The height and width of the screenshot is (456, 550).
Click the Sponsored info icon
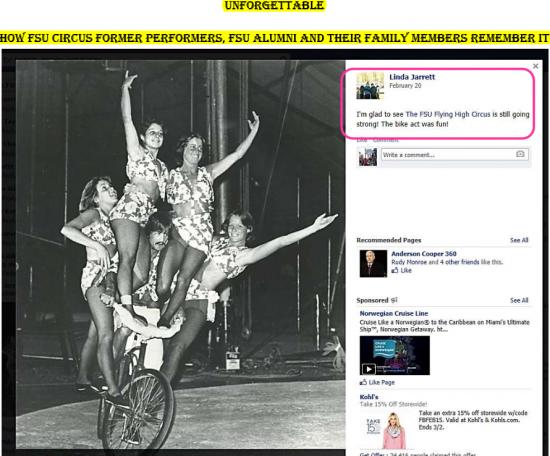[394, 300]
